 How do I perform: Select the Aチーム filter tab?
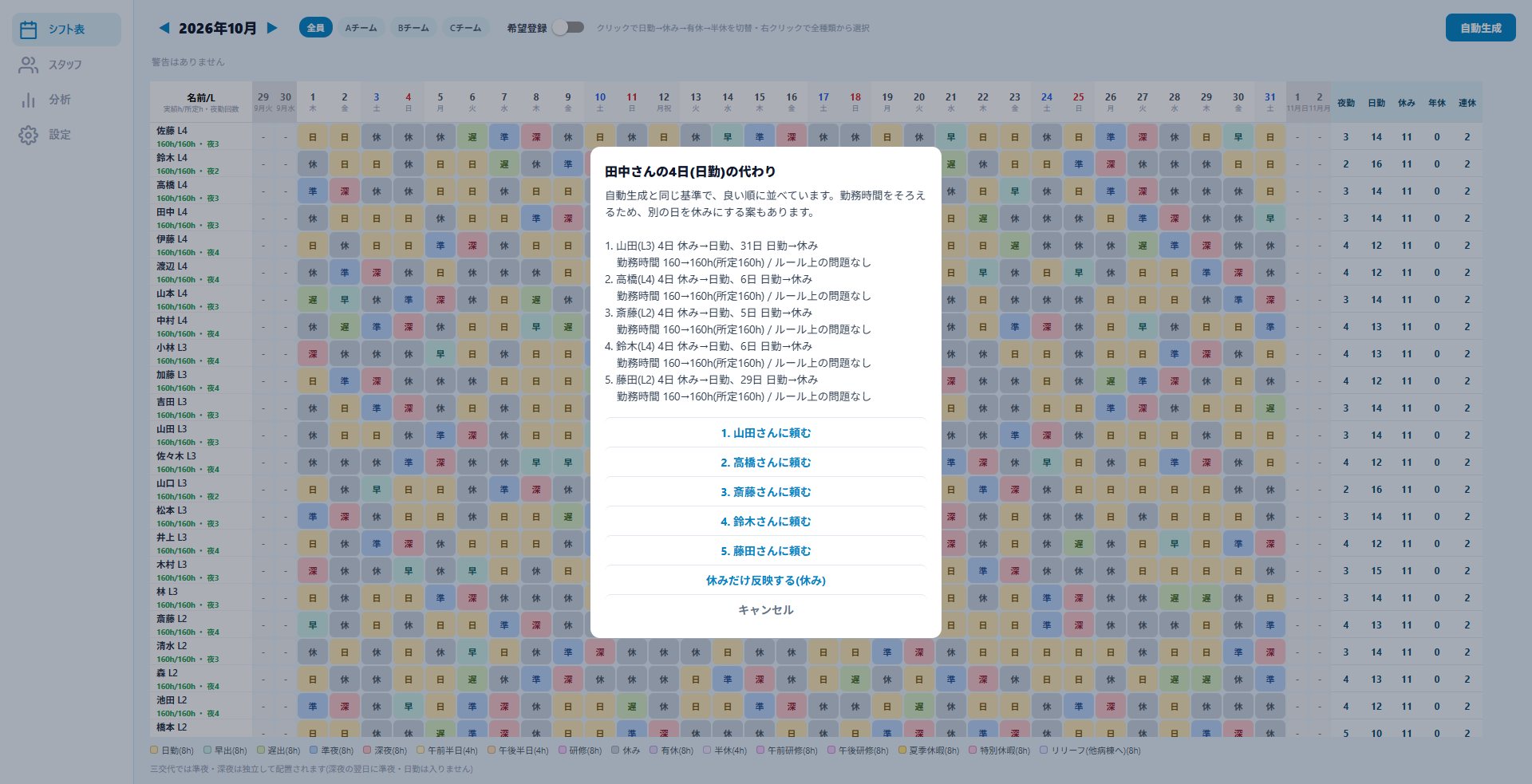pos(361,28)
